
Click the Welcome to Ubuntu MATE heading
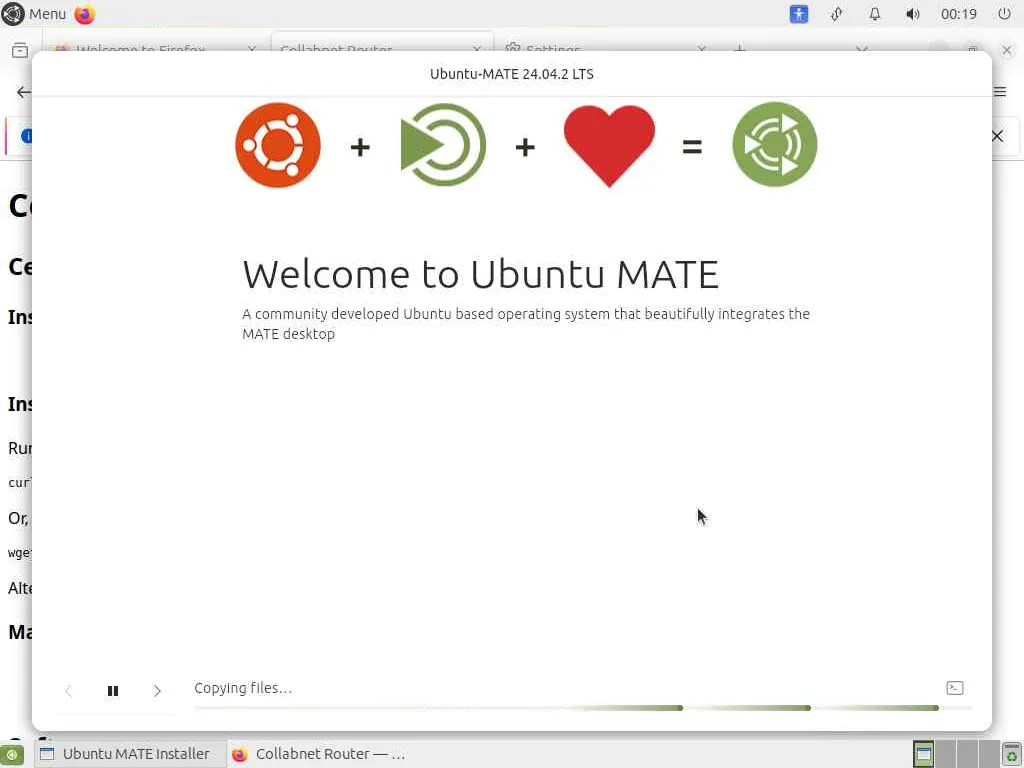pos(481,274)
